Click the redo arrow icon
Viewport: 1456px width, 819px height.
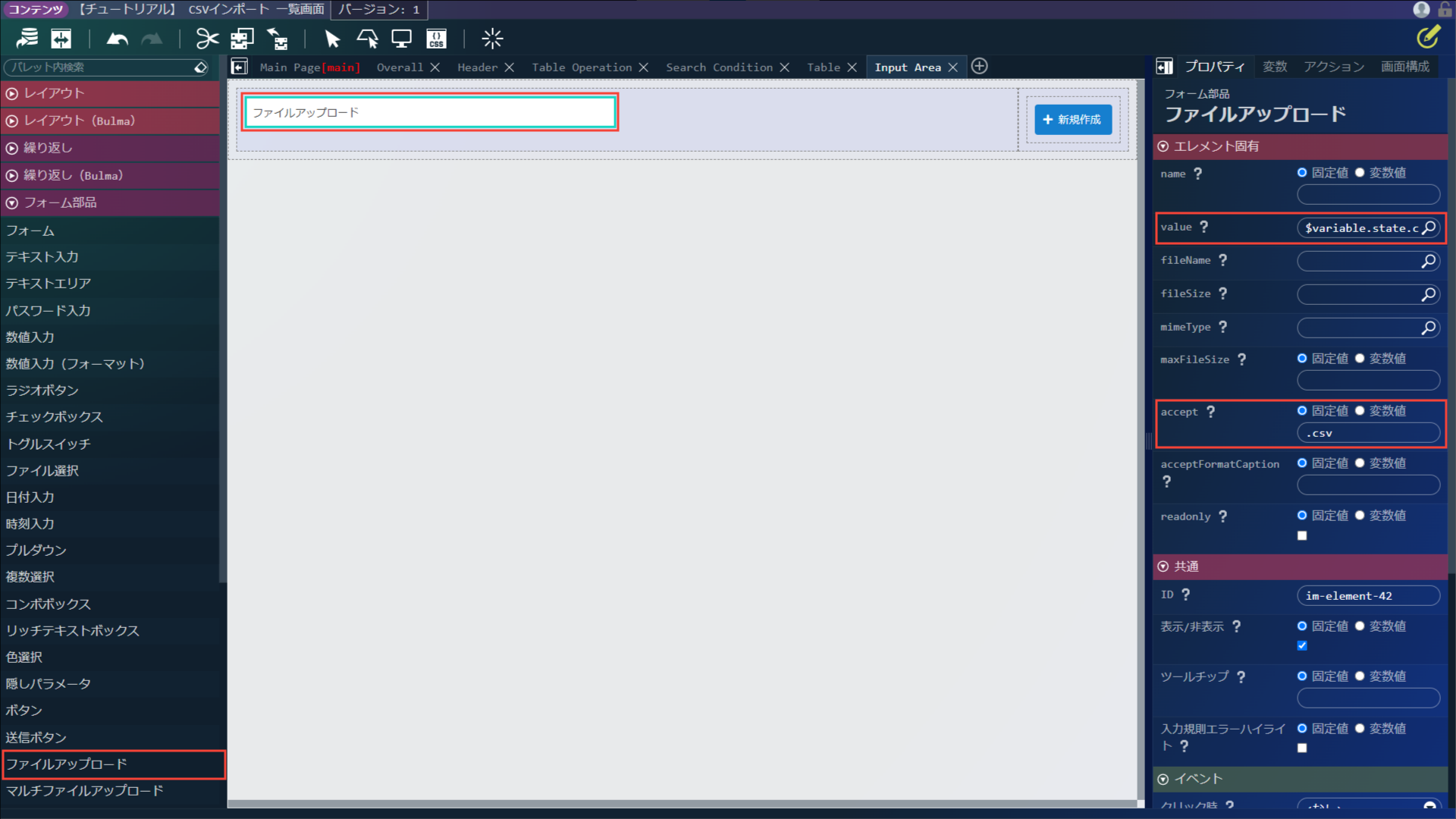[x=152, y=39]
